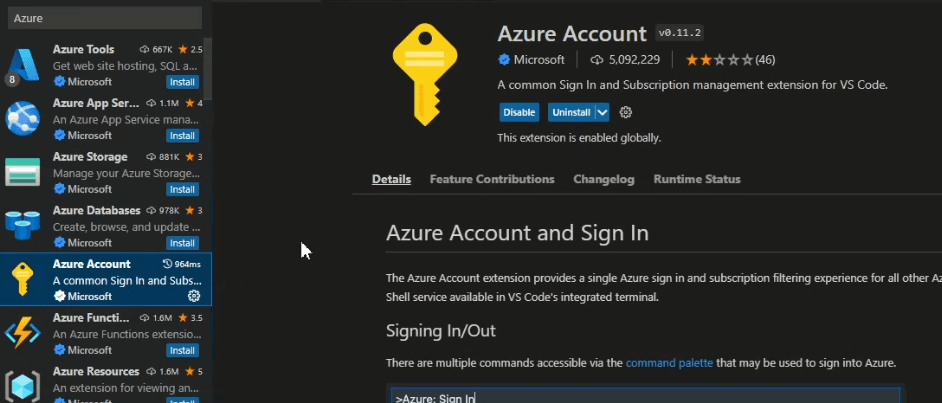942x403 pixels.
Task: Click the badge number 8 on Azure Tools
Action: [10, 79]
